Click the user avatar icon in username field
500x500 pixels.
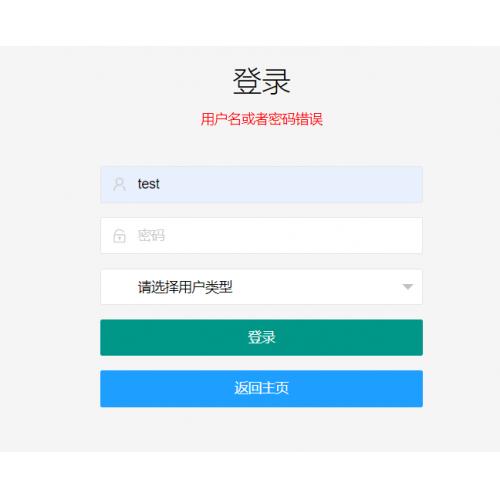(119, 184)
